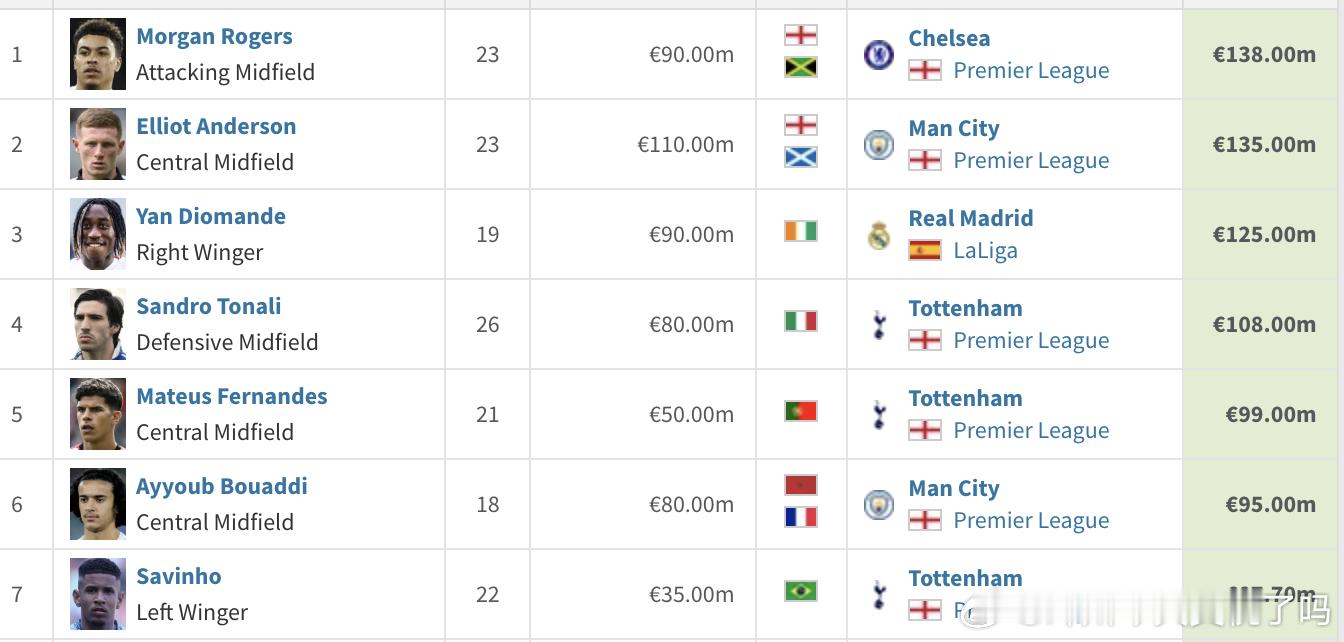Click the Brazil flag for Savinho
This screenshot has height=642, width=1344.
801,591
